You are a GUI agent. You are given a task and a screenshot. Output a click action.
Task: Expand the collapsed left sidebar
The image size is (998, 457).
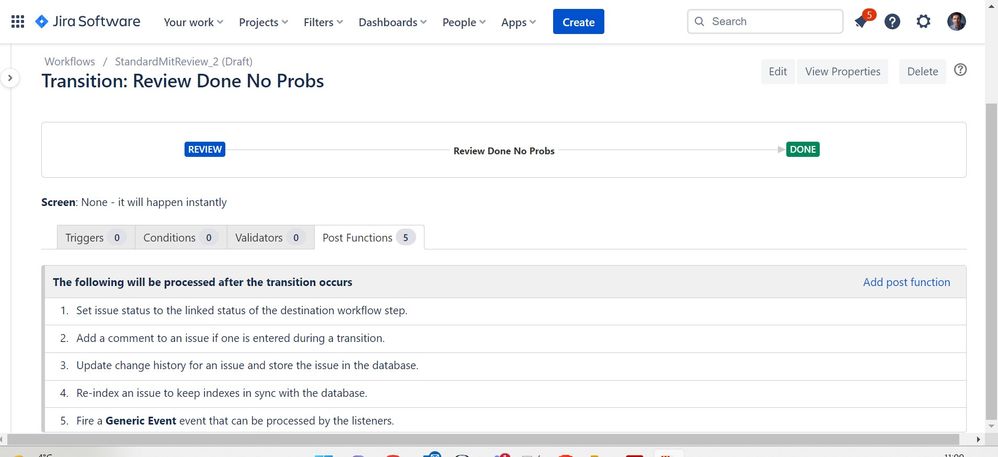[10, 78]
